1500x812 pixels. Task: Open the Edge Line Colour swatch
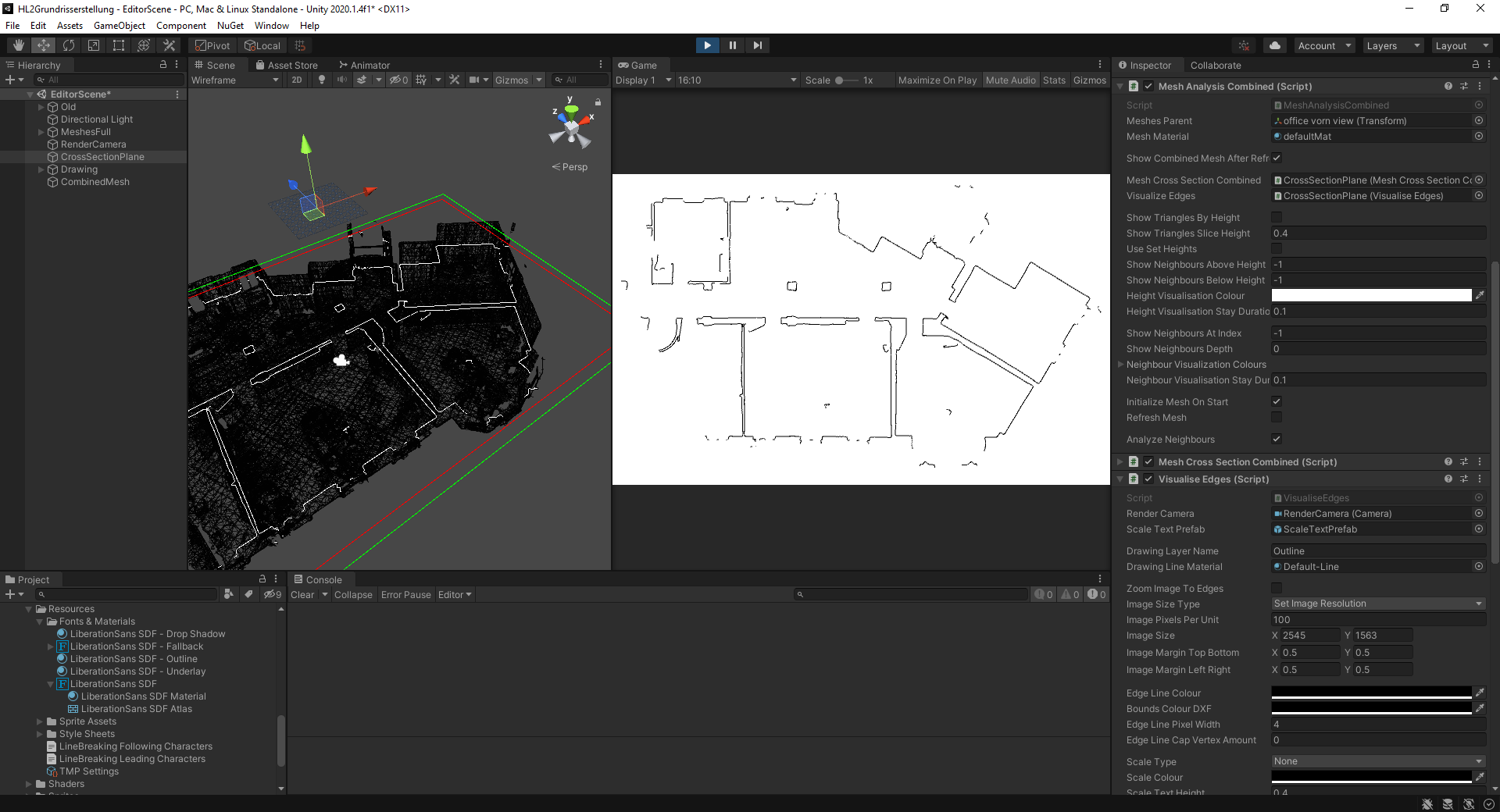click(x=1371, y=693)
